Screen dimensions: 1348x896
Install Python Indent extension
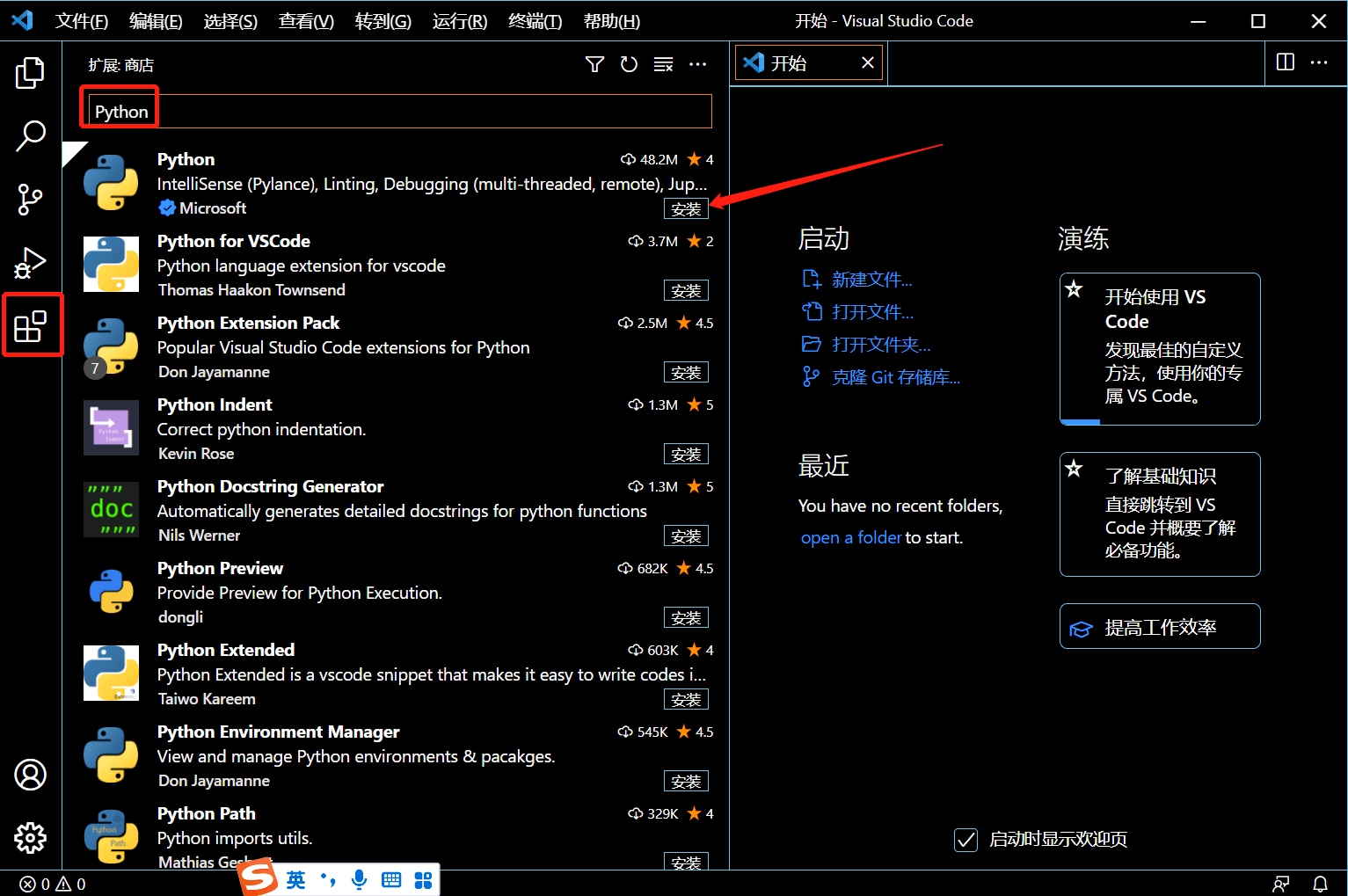click(686, 454)
